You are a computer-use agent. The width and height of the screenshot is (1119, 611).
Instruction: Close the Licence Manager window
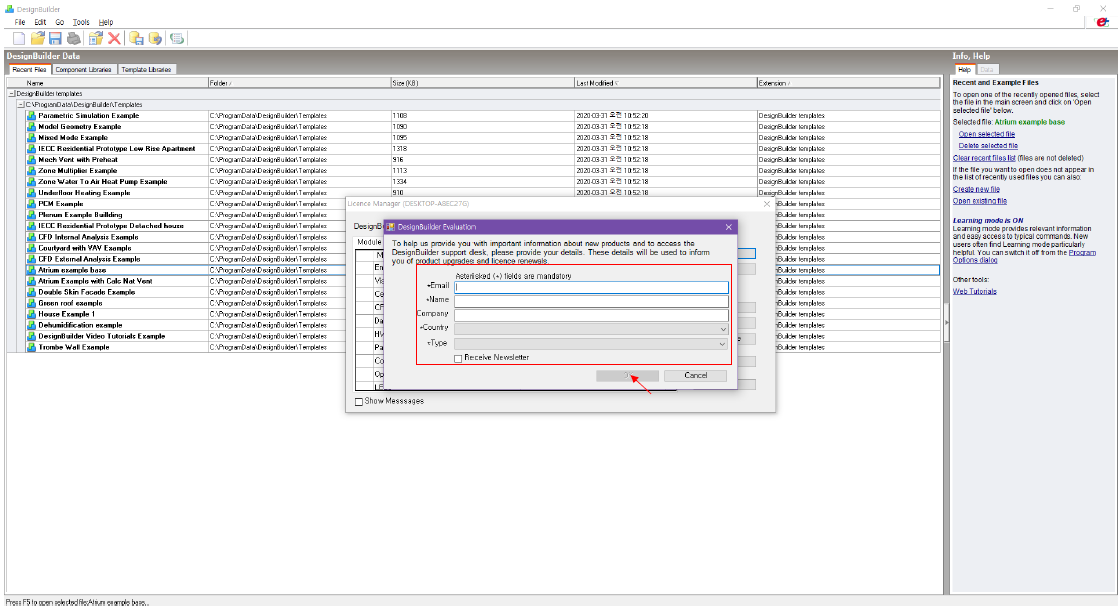click(766, 204)
